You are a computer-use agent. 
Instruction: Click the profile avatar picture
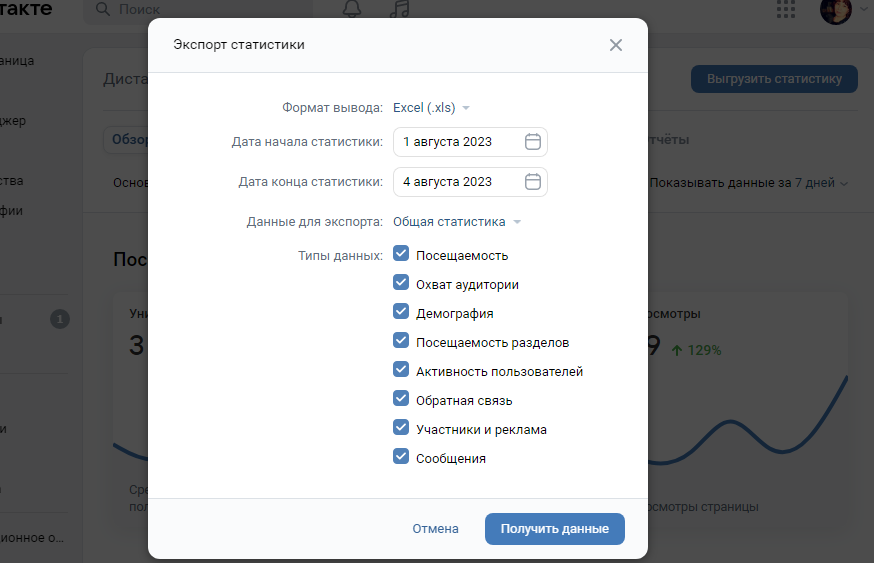[x=836, y=9]
